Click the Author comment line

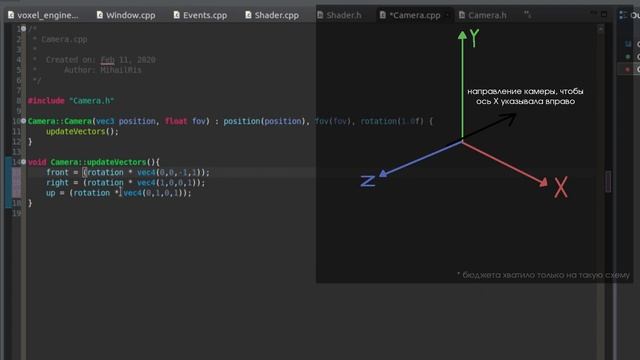point(102,70)
